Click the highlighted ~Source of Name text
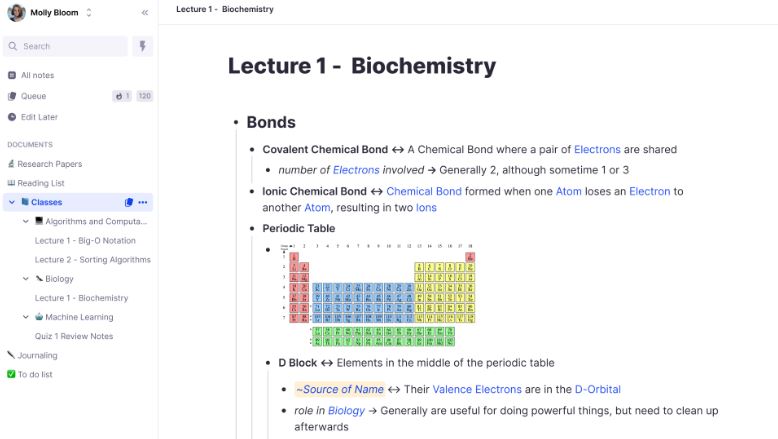778x439 pixels. point(340,389)
